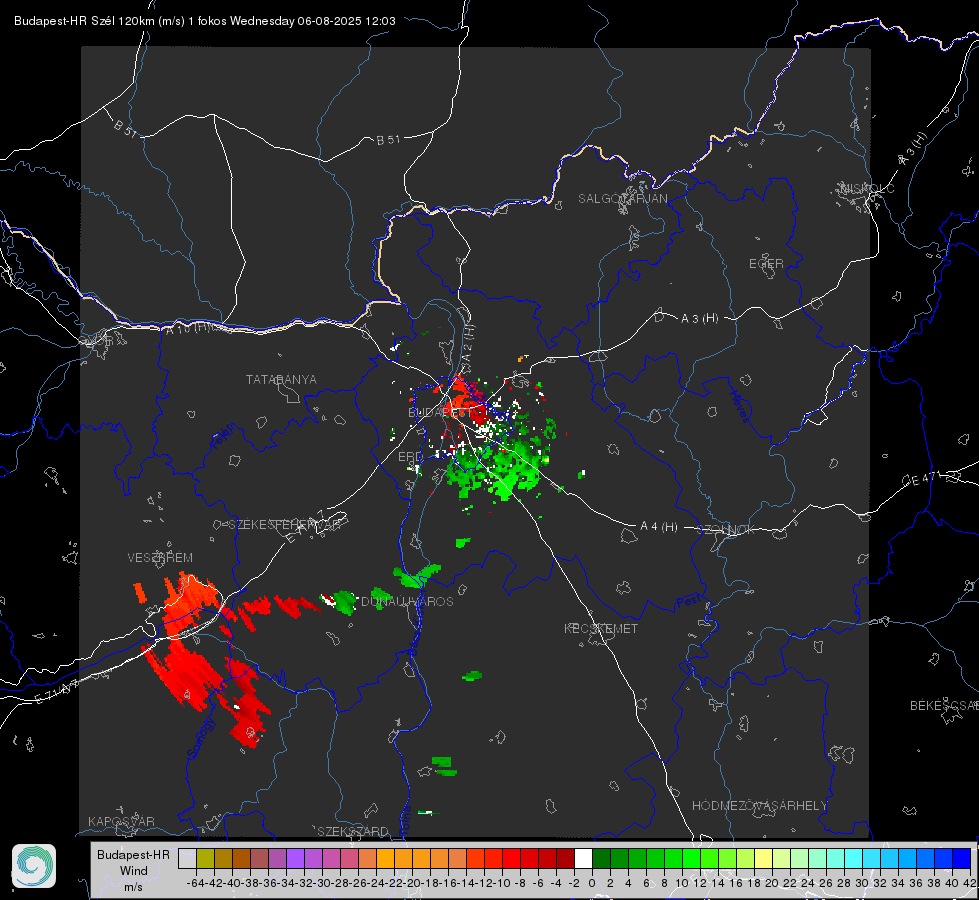Image resolution: width=979 pixels, height=900 pixels.
Task: Click the spiral weather service logo
Action: [x=34, y=866]
